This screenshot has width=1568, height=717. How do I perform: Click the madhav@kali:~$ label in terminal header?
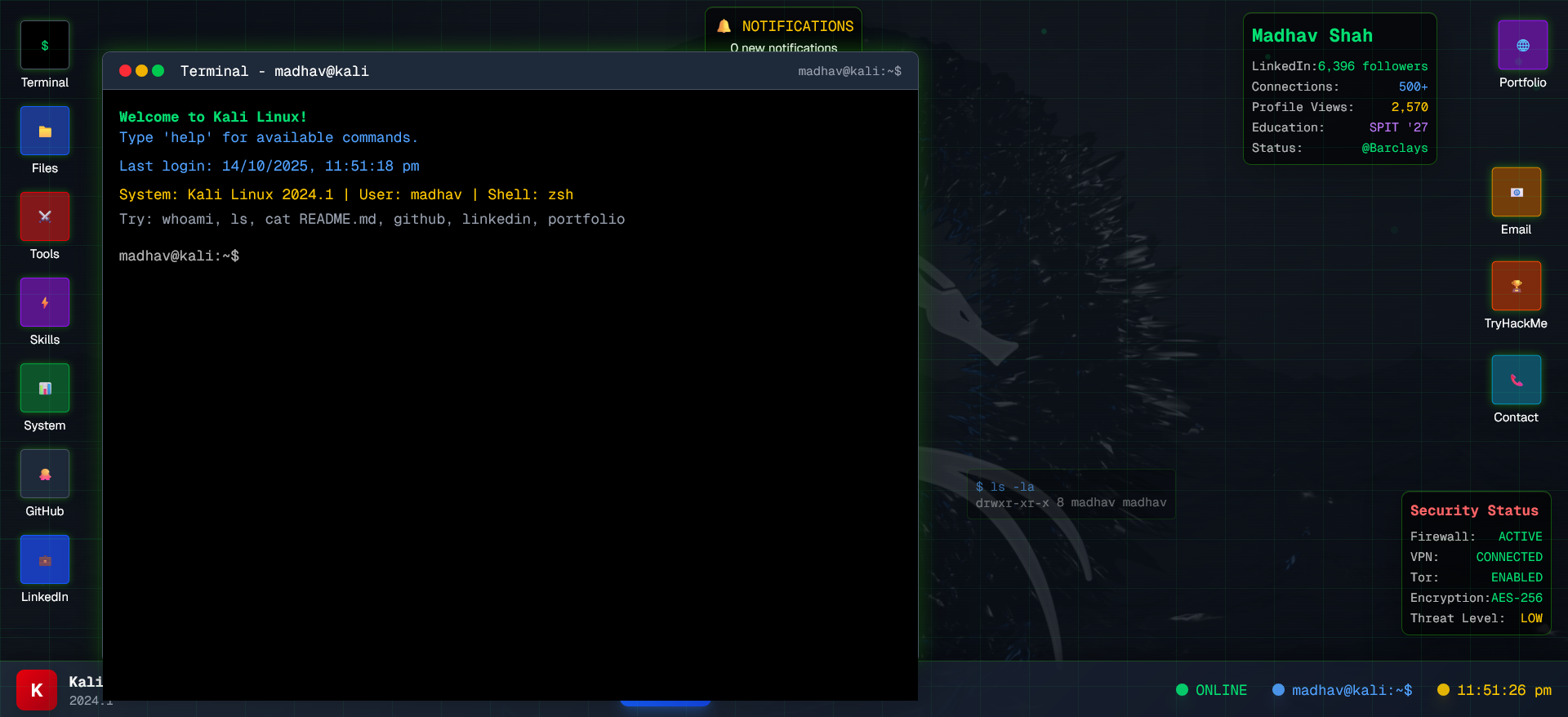(x=849, y=71)
